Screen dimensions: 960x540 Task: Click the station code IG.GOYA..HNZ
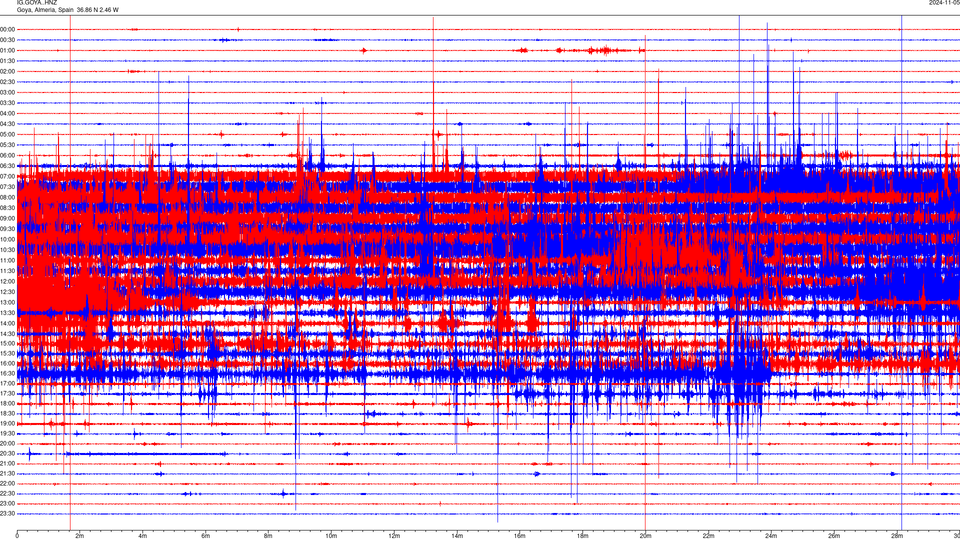pyautogui.click(x=37, y=2)
